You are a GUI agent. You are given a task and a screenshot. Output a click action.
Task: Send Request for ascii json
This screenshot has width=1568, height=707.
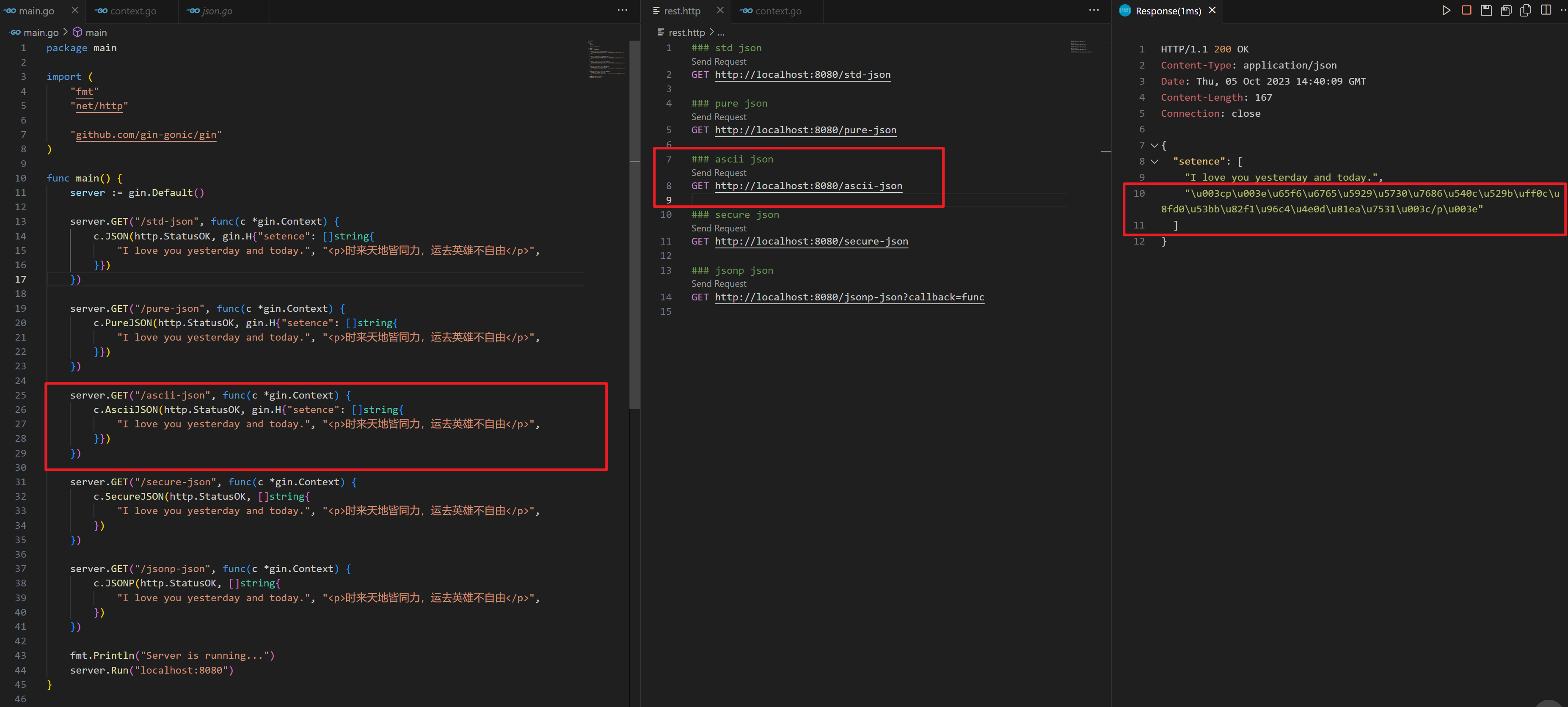point(719,173)
